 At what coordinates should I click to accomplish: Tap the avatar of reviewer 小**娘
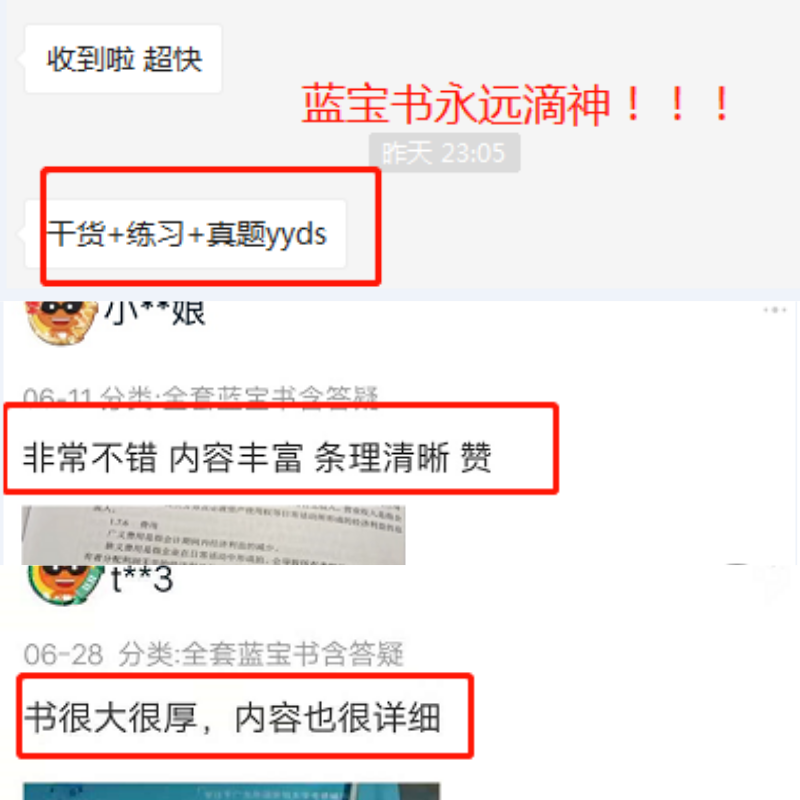click(x=62, y=322)
